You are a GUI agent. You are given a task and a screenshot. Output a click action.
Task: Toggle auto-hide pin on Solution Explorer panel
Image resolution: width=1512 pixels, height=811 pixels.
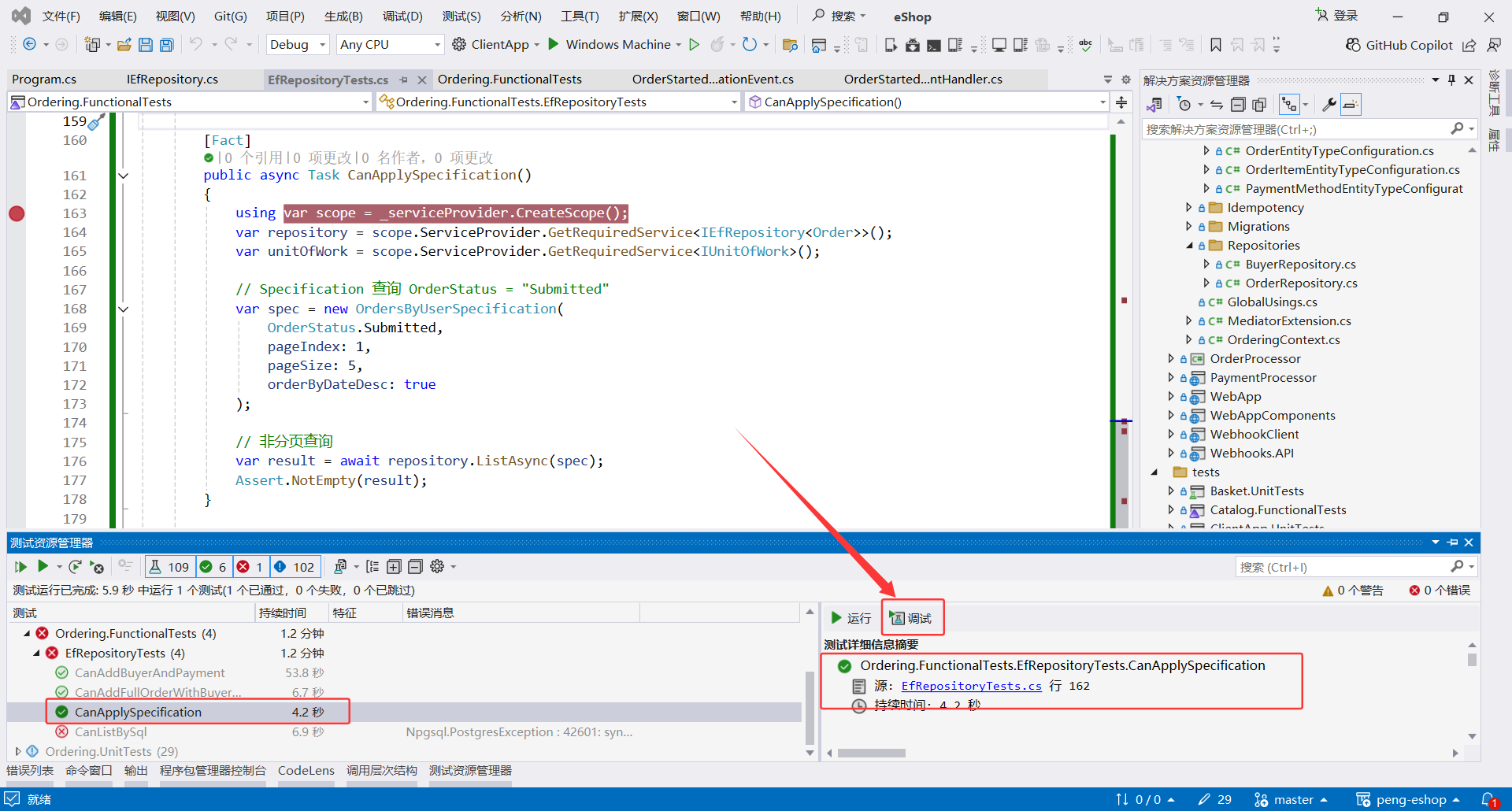[x=1451, y=80]
